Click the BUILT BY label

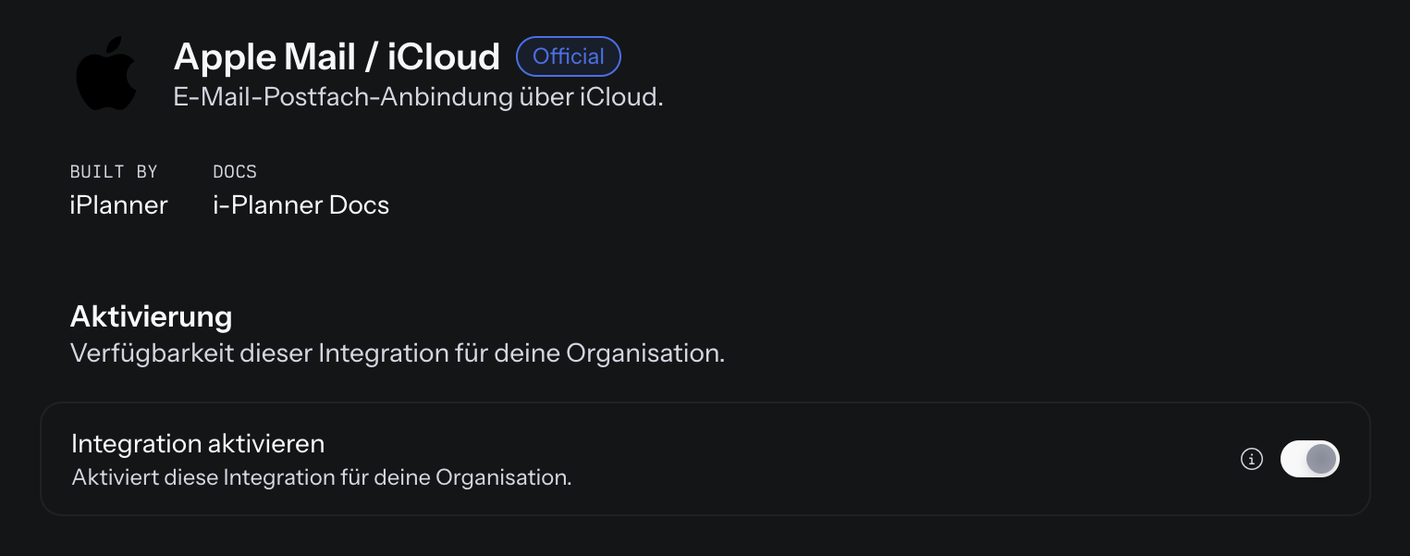coord(114,172)
